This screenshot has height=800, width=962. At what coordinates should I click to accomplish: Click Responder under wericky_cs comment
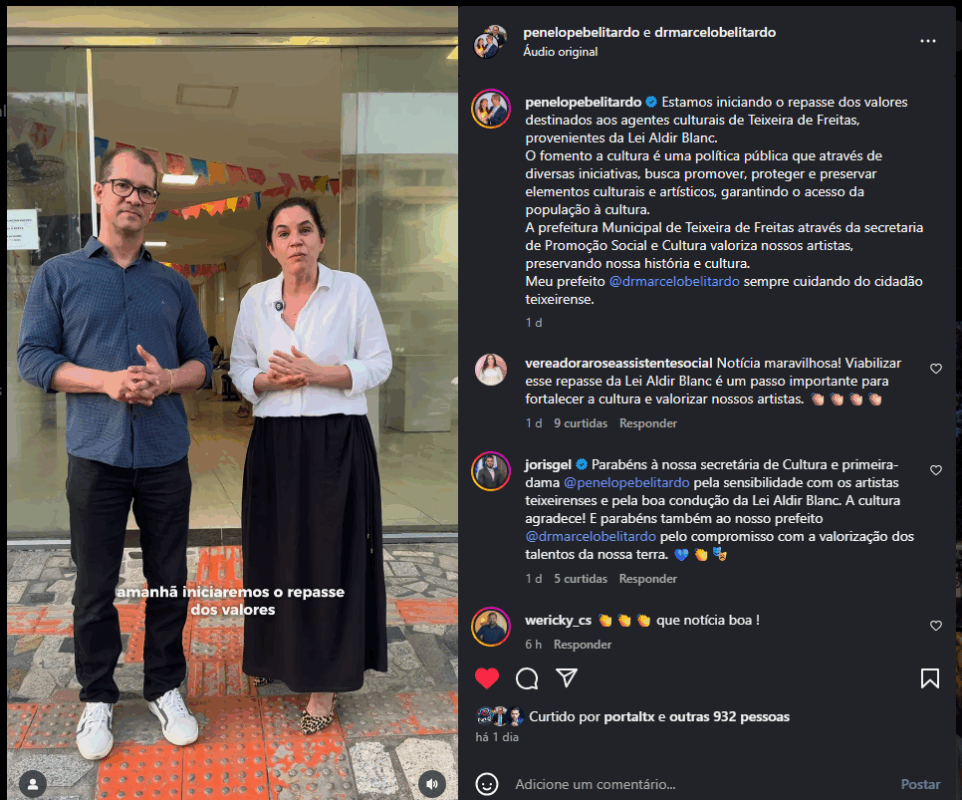582,644
